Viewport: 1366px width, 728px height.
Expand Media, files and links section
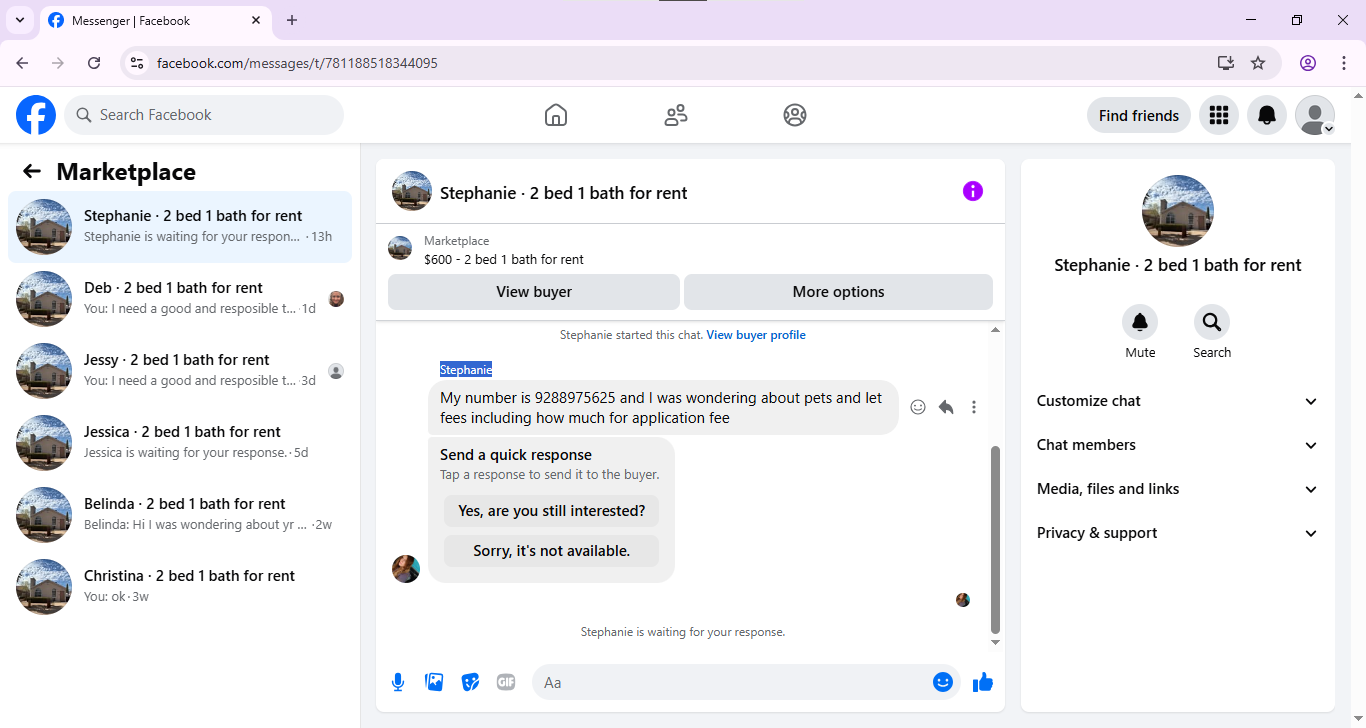[x=1178, y=489]
